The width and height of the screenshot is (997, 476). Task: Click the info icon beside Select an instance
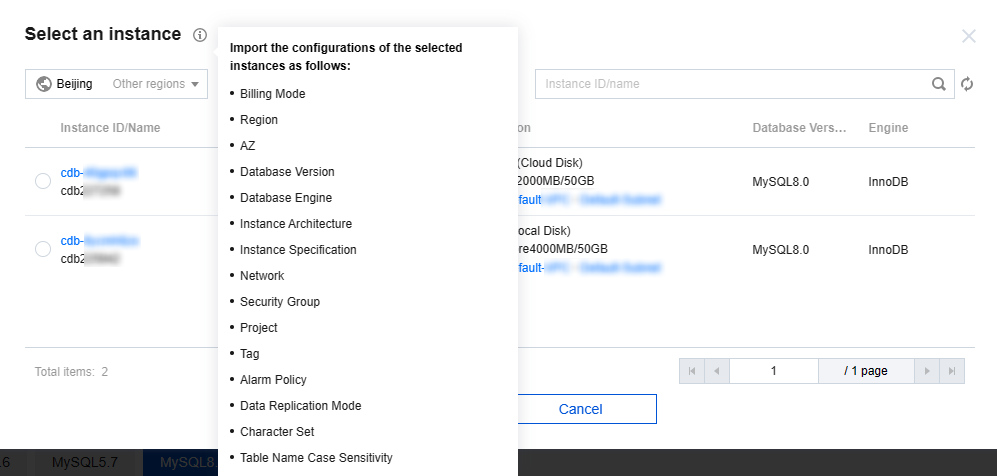click(200, 35)
